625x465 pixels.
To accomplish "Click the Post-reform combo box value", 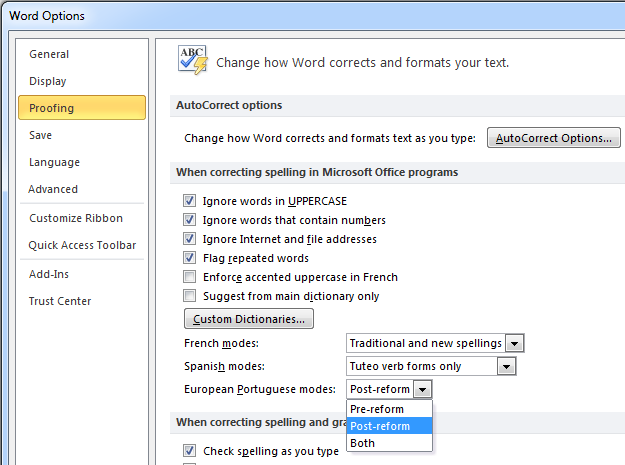I will click(380, 389).
